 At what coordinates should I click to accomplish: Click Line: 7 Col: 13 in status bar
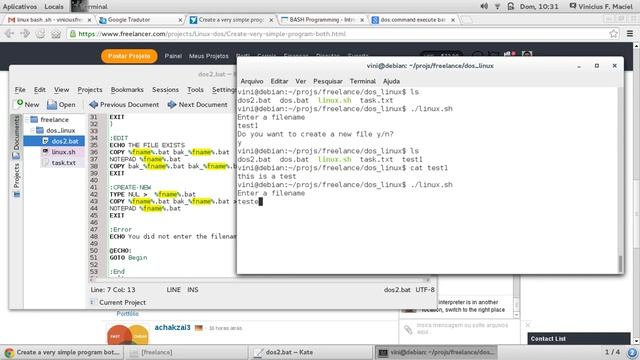tap(113, 290)
